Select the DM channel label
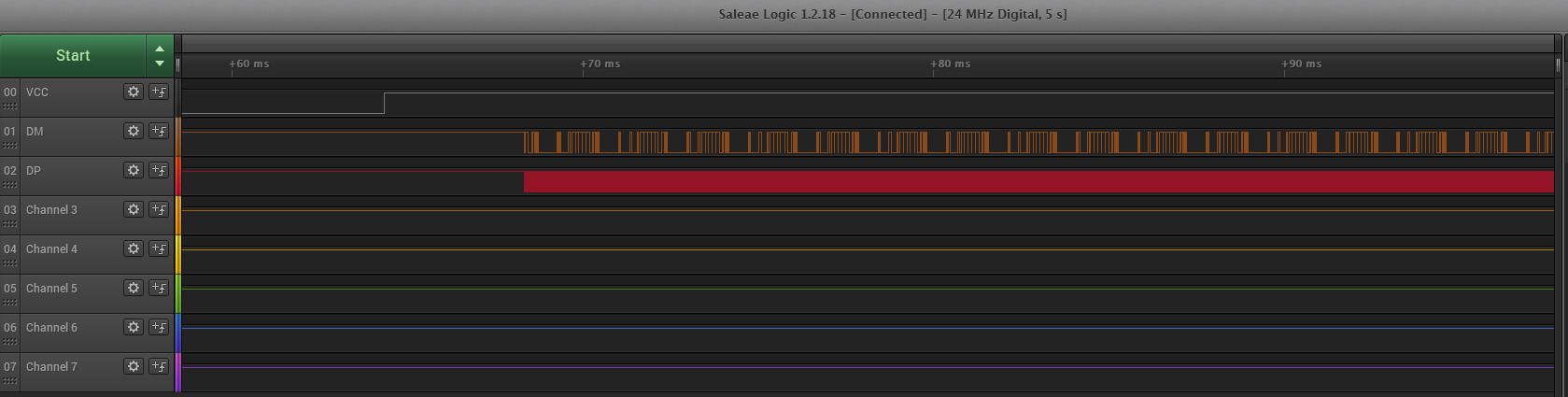 coord(35,132)
